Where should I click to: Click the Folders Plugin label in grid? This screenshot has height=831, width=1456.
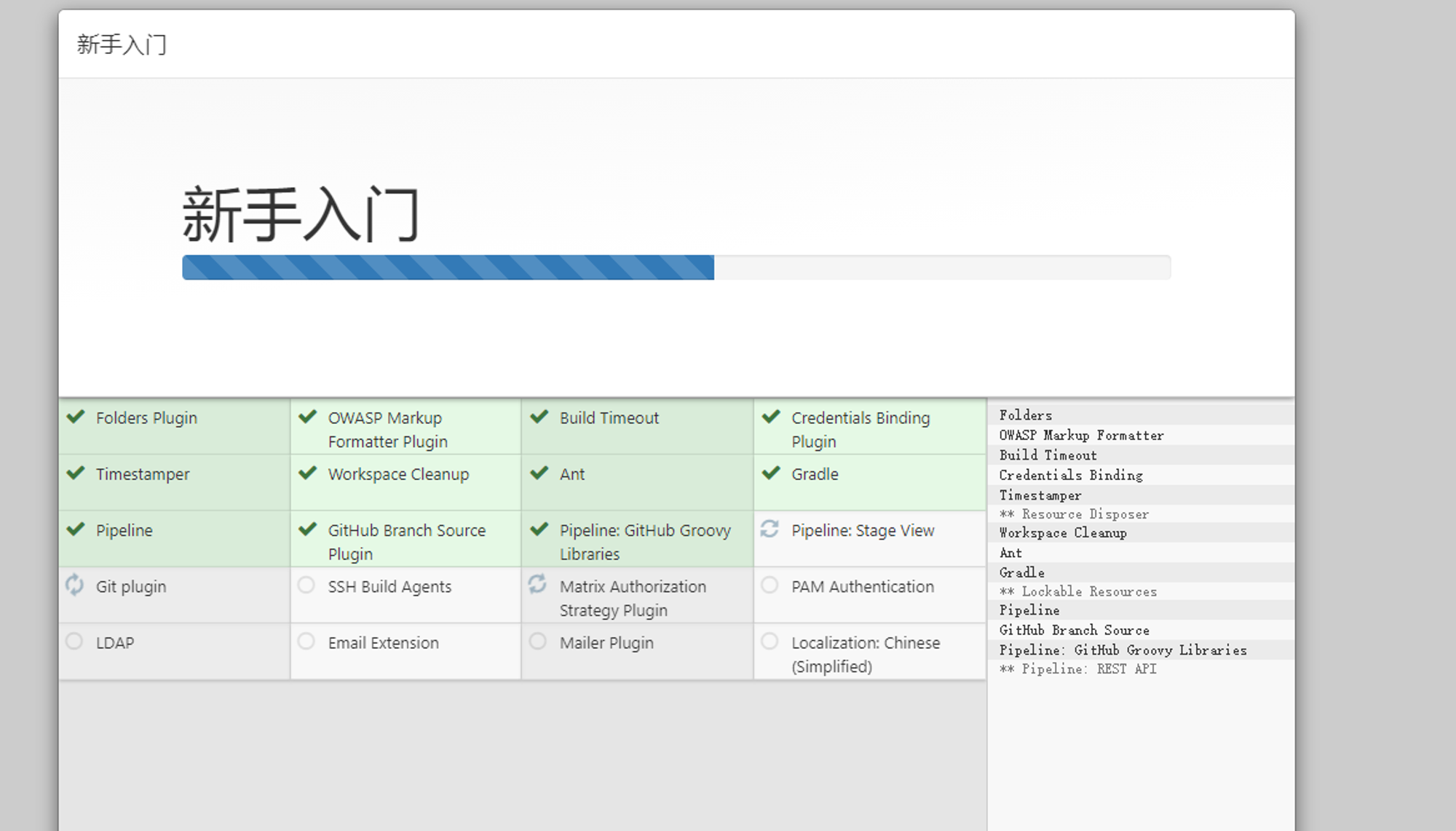pos(146,418)
